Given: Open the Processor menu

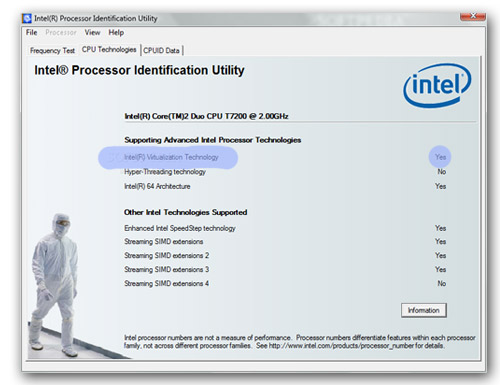Looking at the screenshot, I should [61, 32].
